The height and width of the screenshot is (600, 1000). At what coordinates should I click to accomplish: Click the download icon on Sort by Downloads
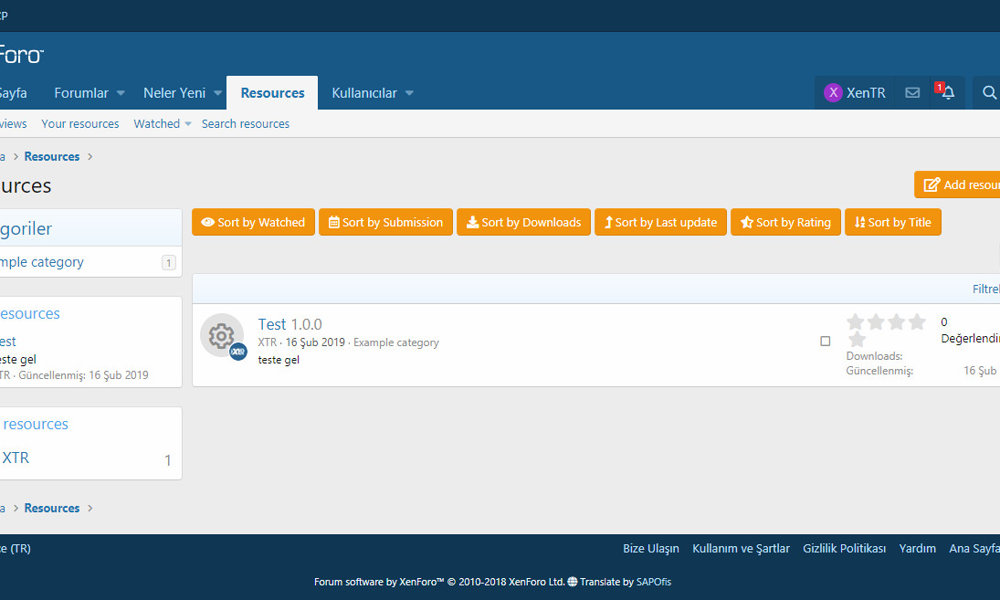[x=473, y=222]
